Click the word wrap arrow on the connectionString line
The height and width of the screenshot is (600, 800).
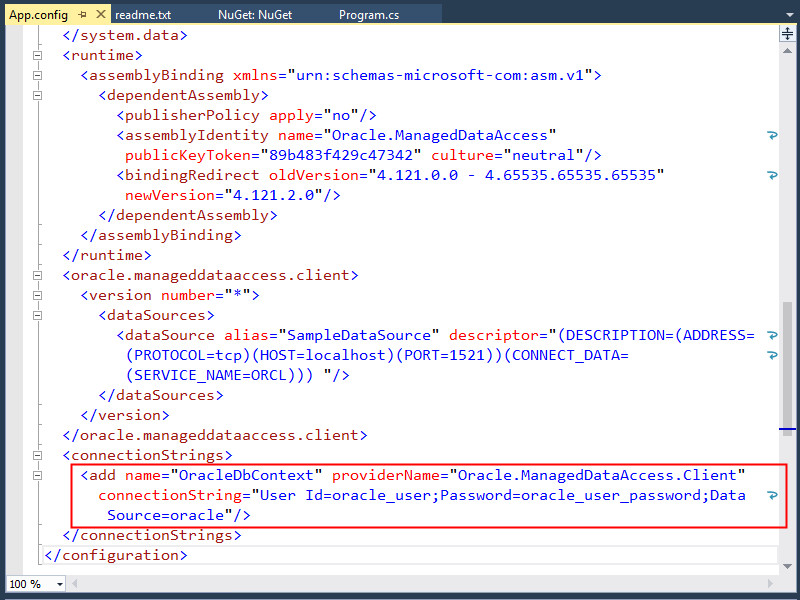coord(771,495)
